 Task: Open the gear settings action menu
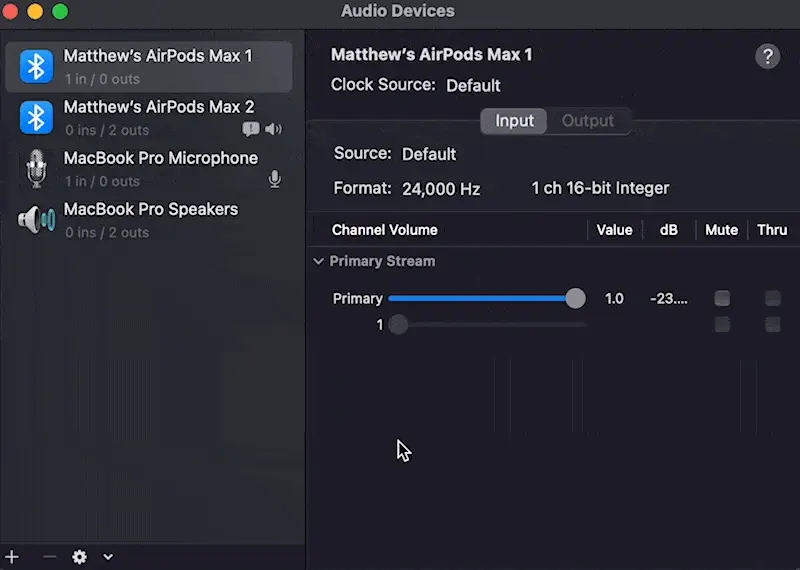click(x=79, y=557)
